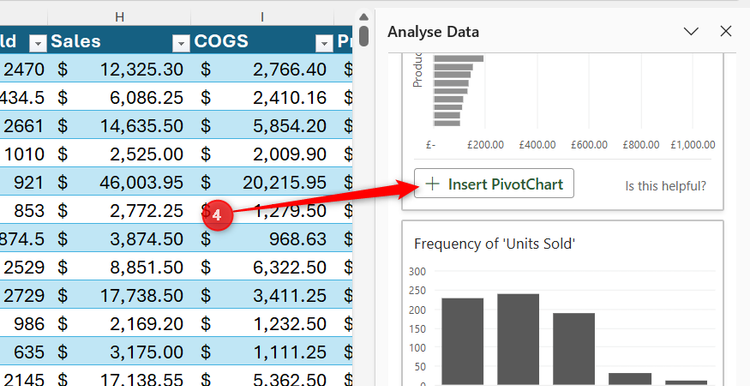Click the Frequency of 'Units Sold' bar chart

click(x=562, y=325)
